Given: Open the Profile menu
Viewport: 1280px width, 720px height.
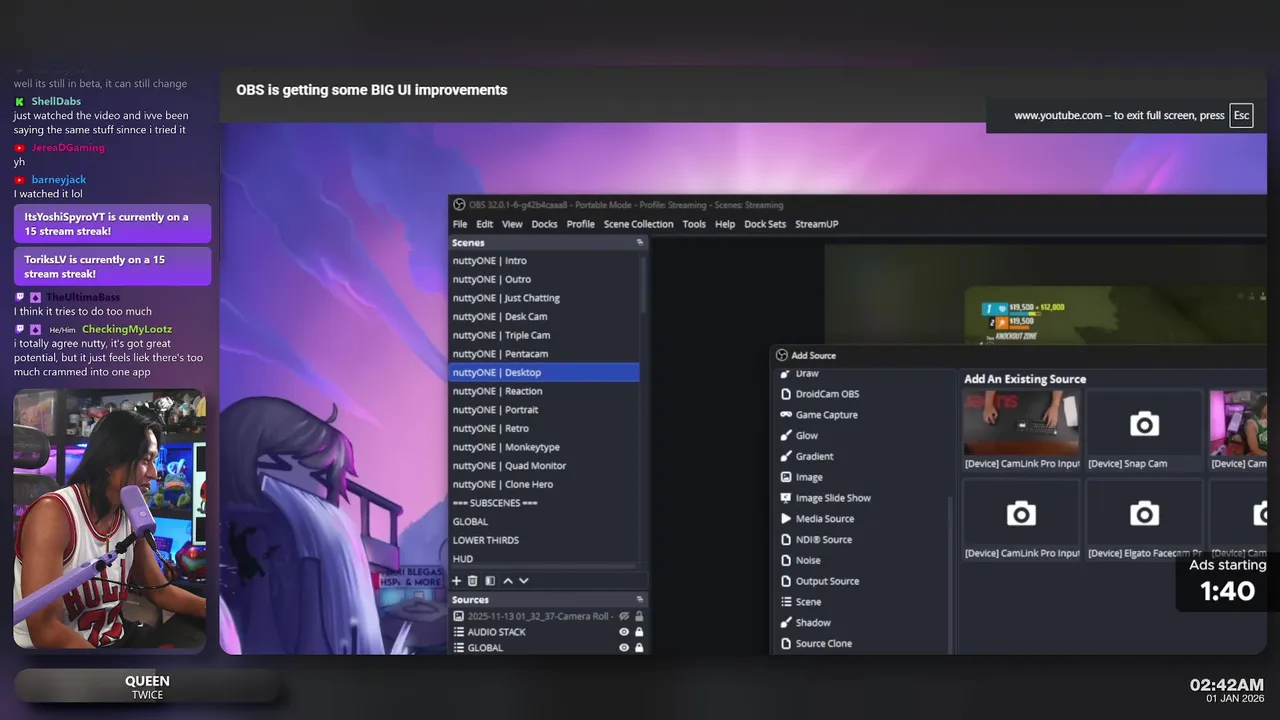Looking at the screenshot, I should pos(580,224).
